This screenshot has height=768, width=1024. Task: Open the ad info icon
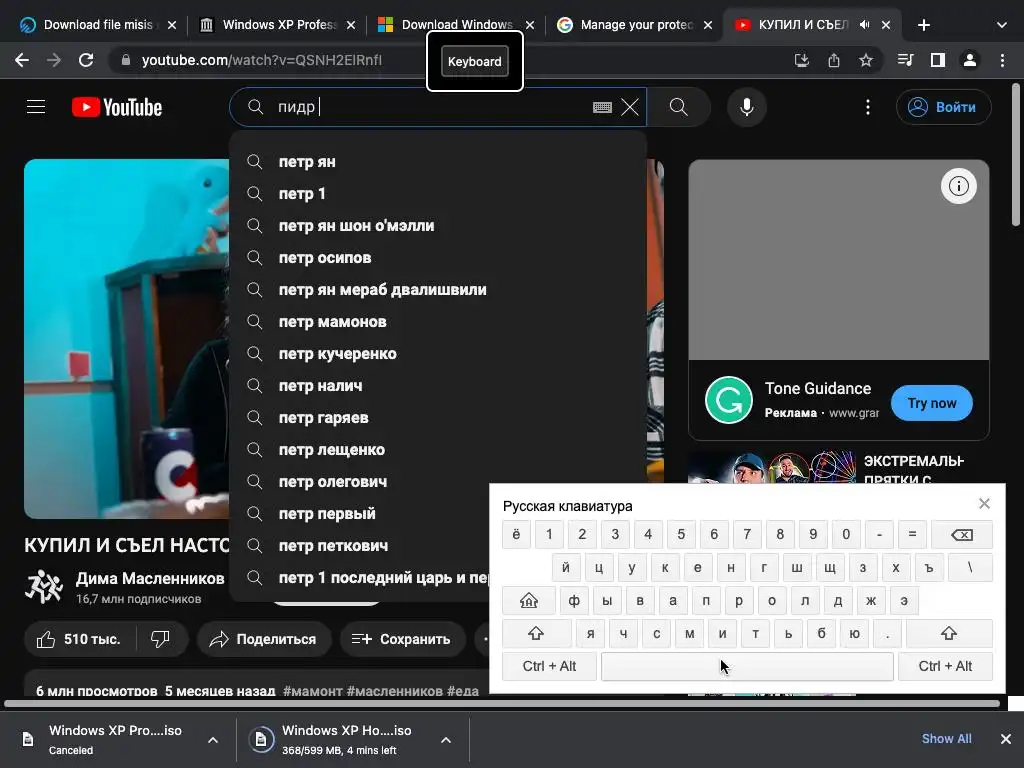[x=958, y=186]
